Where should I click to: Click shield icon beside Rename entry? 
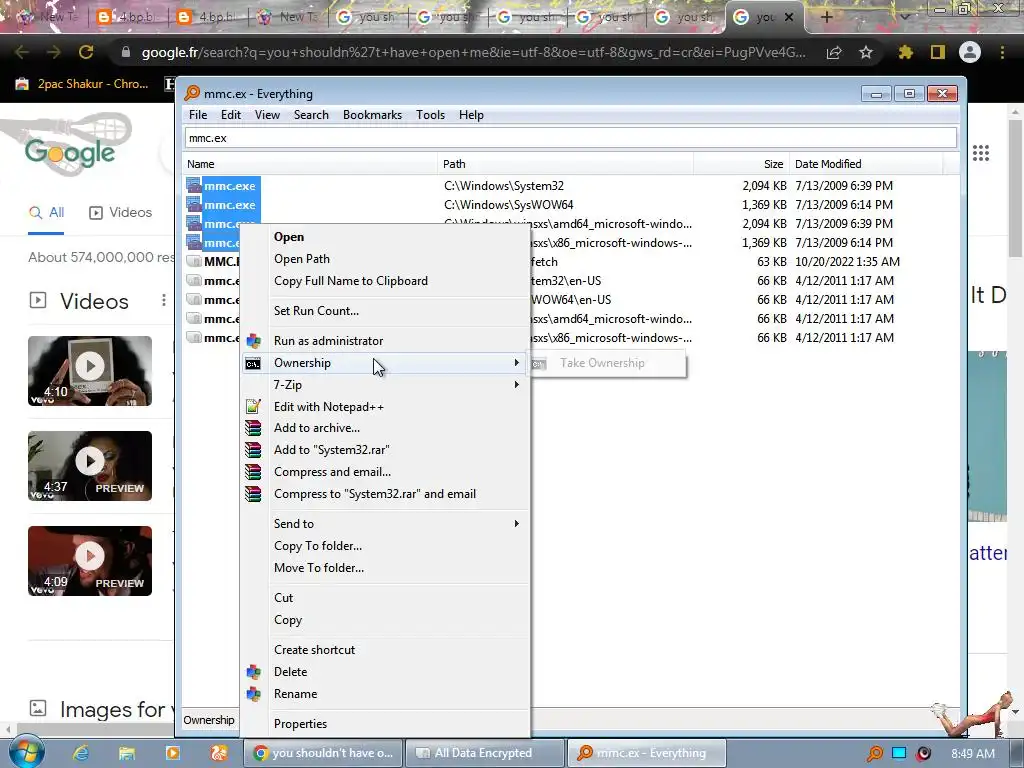(253, 694)
